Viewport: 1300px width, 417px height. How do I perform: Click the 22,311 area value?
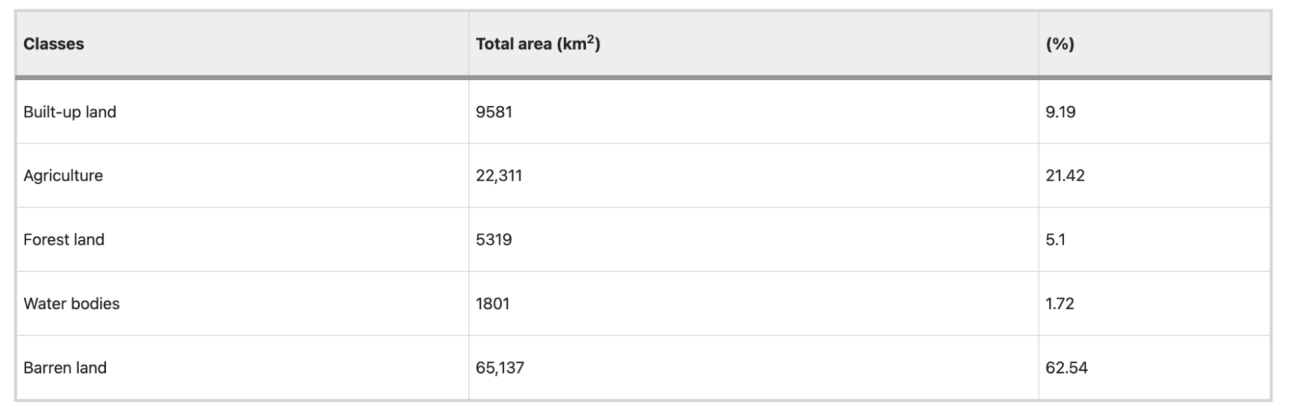coord(500,176)
